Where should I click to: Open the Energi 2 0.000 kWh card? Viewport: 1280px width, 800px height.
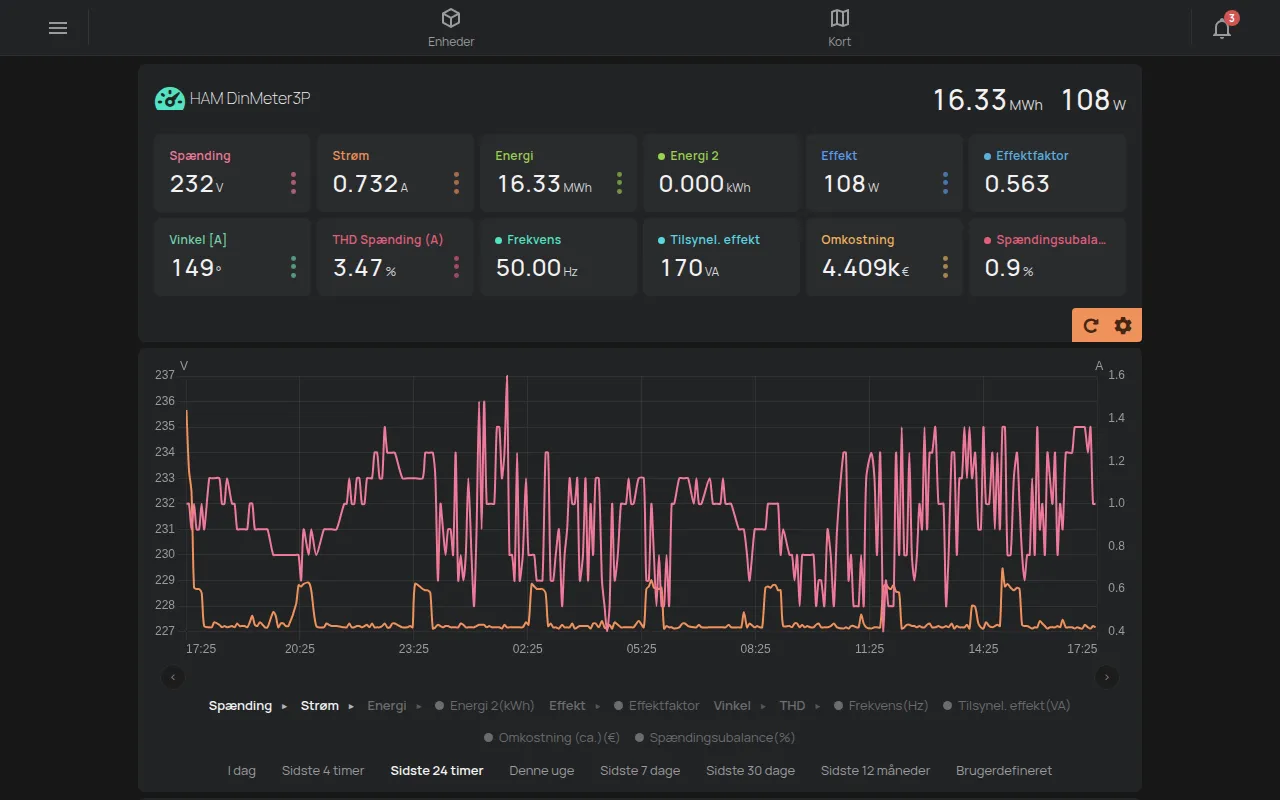click(721, 173)
